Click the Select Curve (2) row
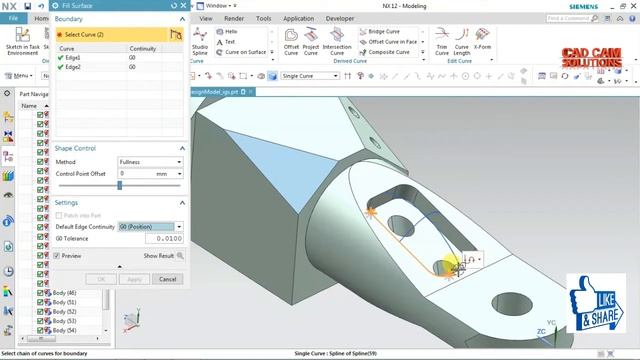The image size is (640, 360). [111, 35]
